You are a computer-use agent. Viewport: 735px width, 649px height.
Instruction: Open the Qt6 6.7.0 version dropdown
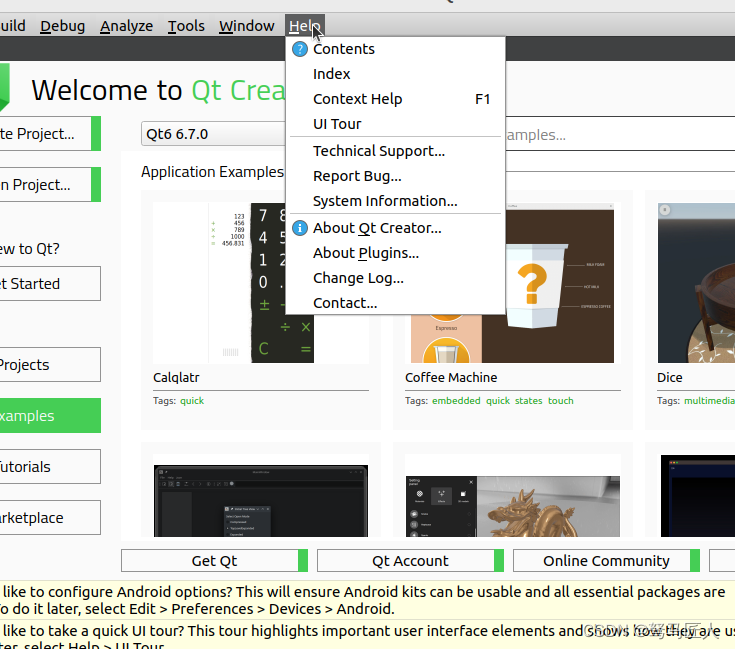pyautogui.click(x=213, y=134)
